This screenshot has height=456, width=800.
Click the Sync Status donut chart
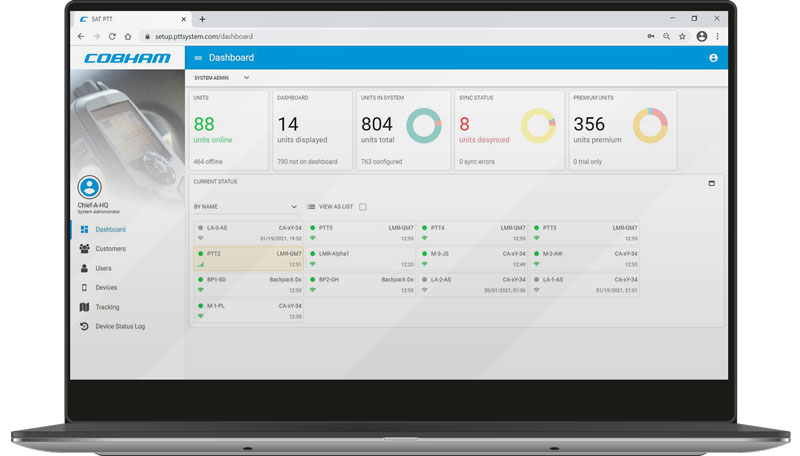[538, 125]
